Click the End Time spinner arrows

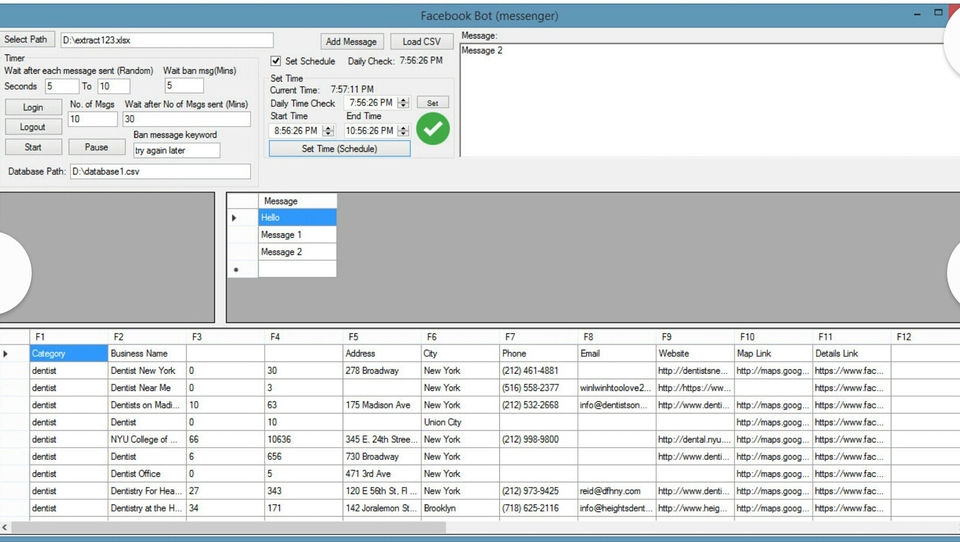click(x=403, y=130)
